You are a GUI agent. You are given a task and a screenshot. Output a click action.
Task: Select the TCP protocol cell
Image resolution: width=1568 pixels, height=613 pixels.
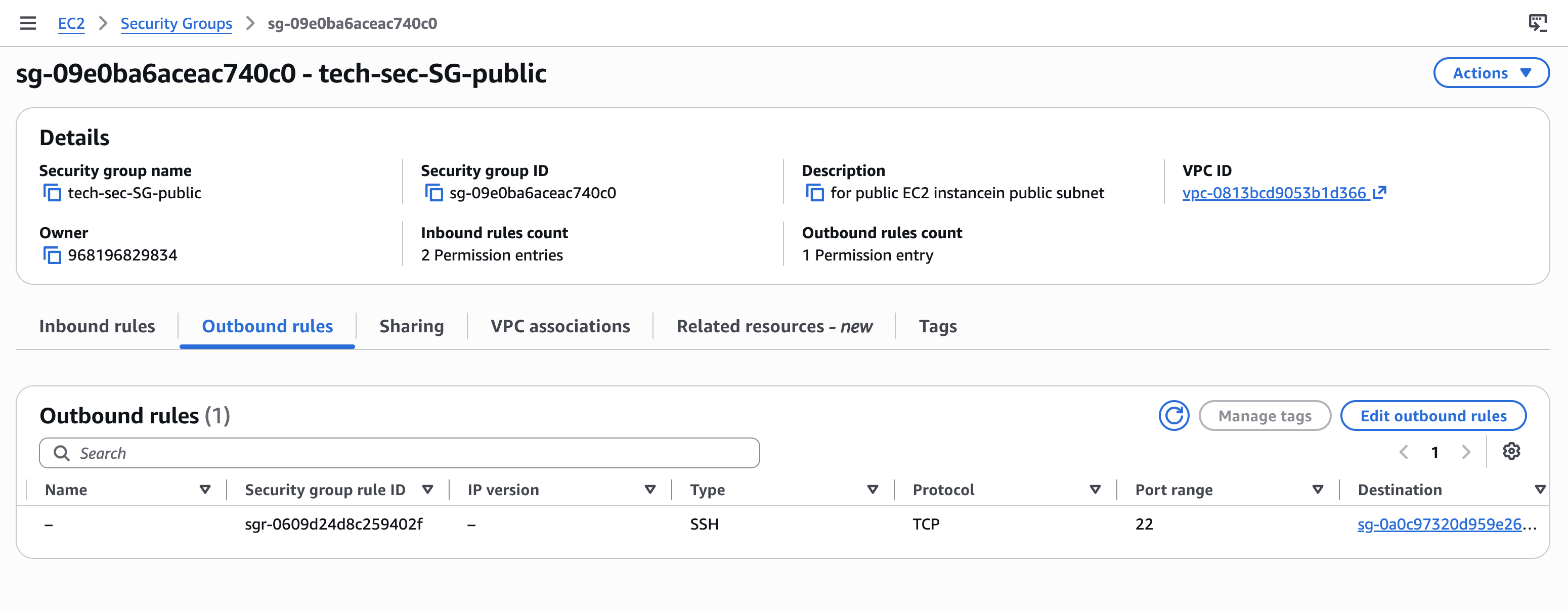926,524
